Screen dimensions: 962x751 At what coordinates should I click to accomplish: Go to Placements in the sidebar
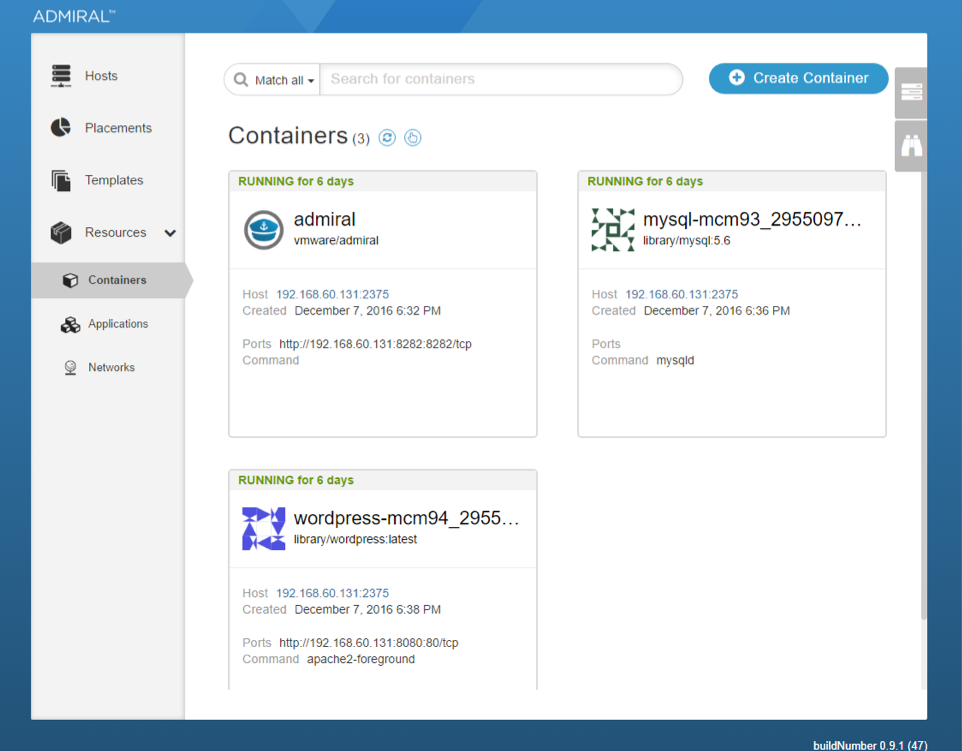pos(118,128)
